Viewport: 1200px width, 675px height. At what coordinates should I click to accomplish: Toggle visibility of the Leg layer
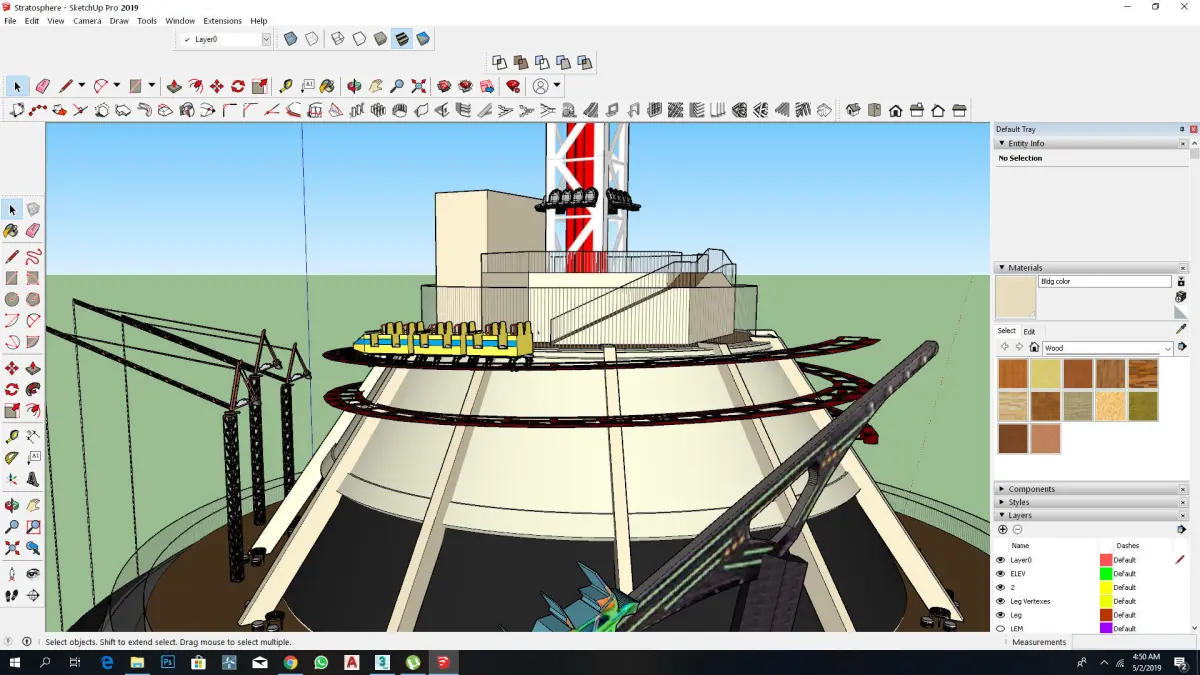(1000, 615)
